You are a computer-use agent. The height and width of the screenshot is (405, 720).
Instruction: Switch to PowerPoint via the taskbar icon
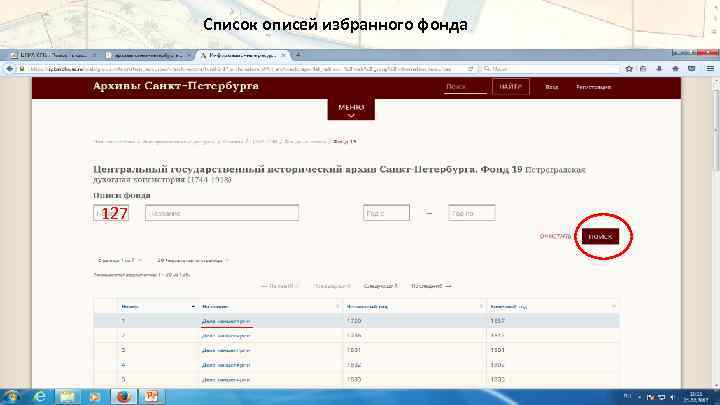pos(151,397)
